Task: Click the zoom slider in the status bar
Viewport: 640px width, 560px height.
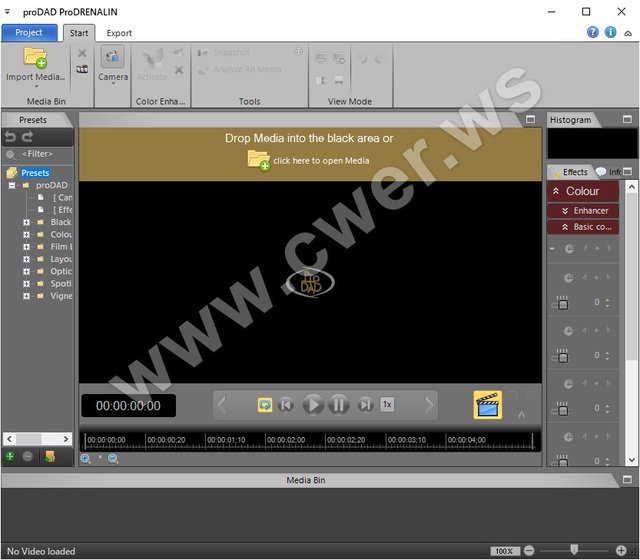Action: tap(573, 551)
